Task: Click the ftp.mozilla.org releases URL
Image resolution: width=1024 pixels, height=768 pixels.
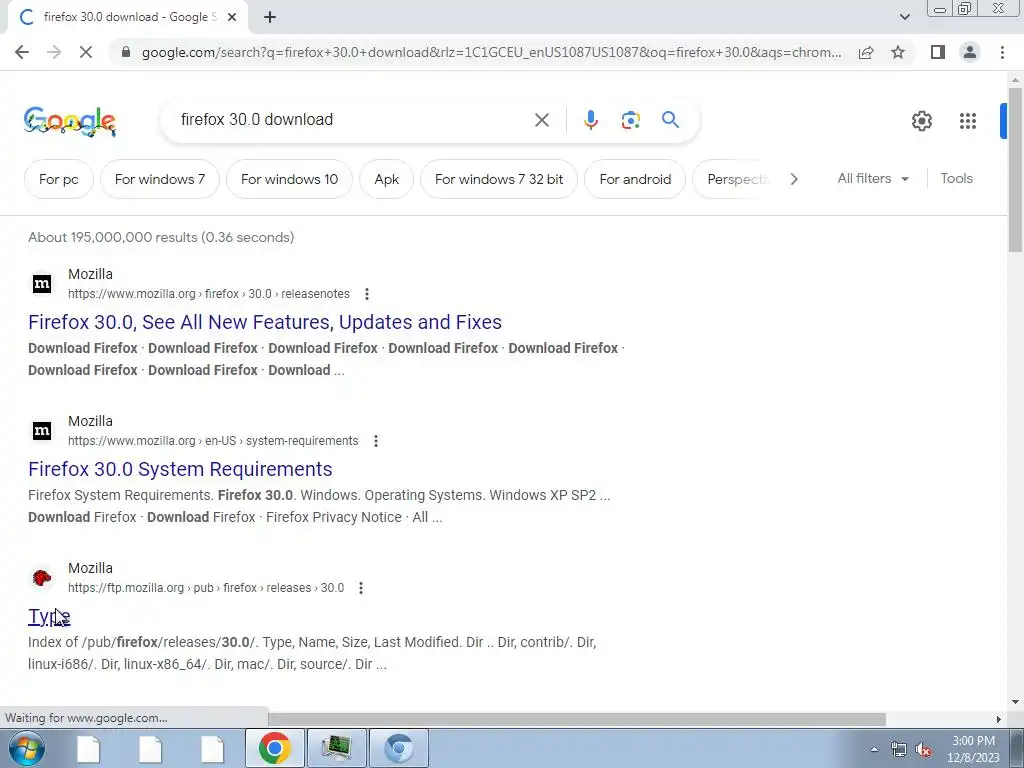Action: pos(206,588)
